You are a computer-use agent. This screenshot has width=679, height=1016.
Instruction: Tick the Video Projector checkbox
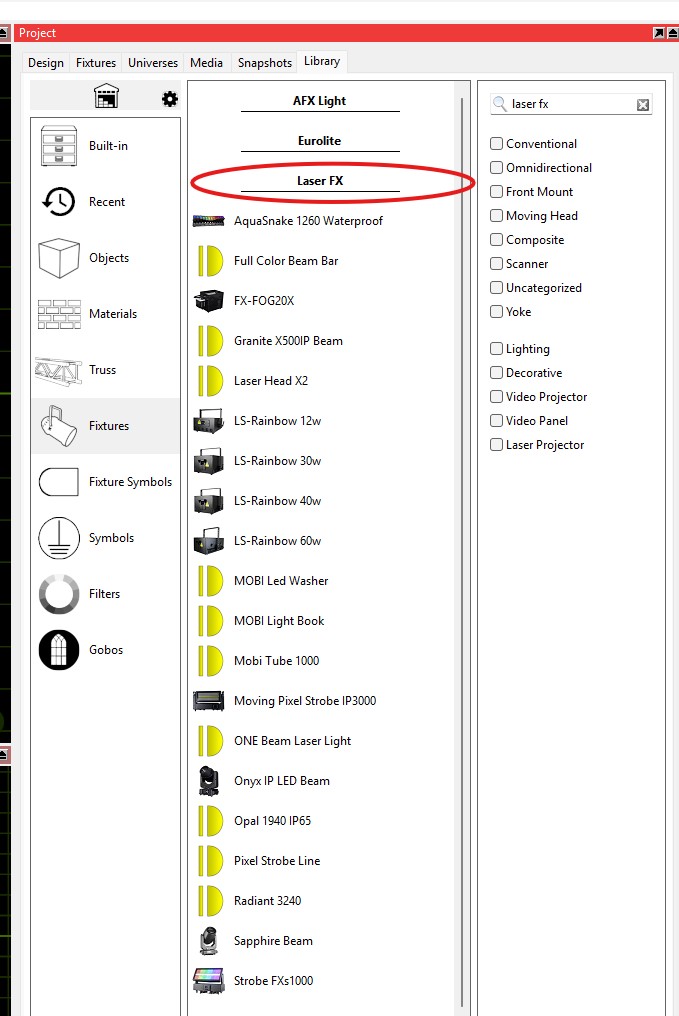[496, 397]
